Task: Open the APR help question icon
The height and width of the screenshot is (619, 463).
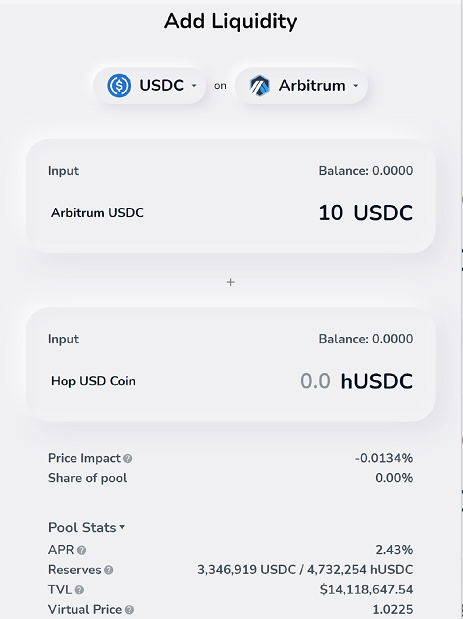Action: [81, 550]
